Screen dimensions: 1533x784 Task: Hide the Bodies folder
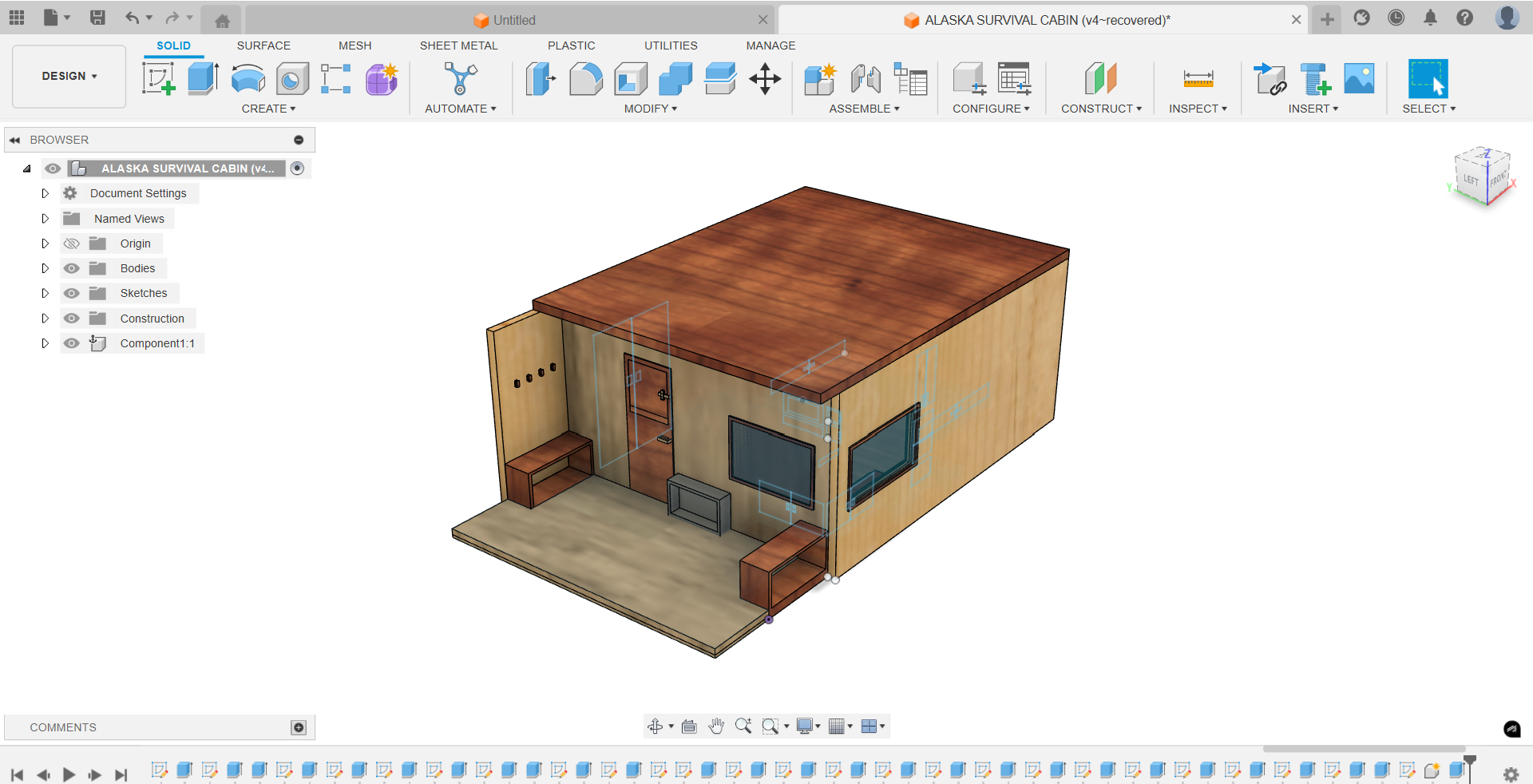(x=72, y=268)
